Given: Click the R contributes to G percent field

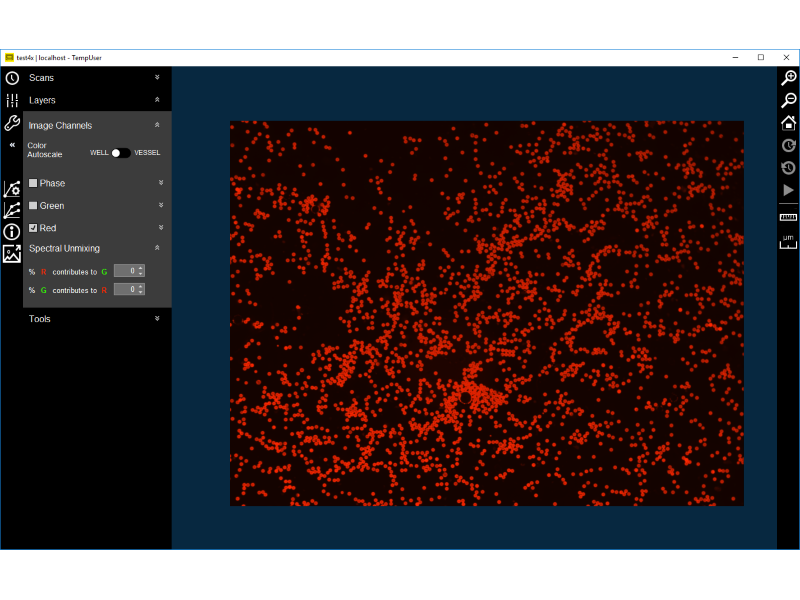Looking at the screenshot, I should point(129,271).
